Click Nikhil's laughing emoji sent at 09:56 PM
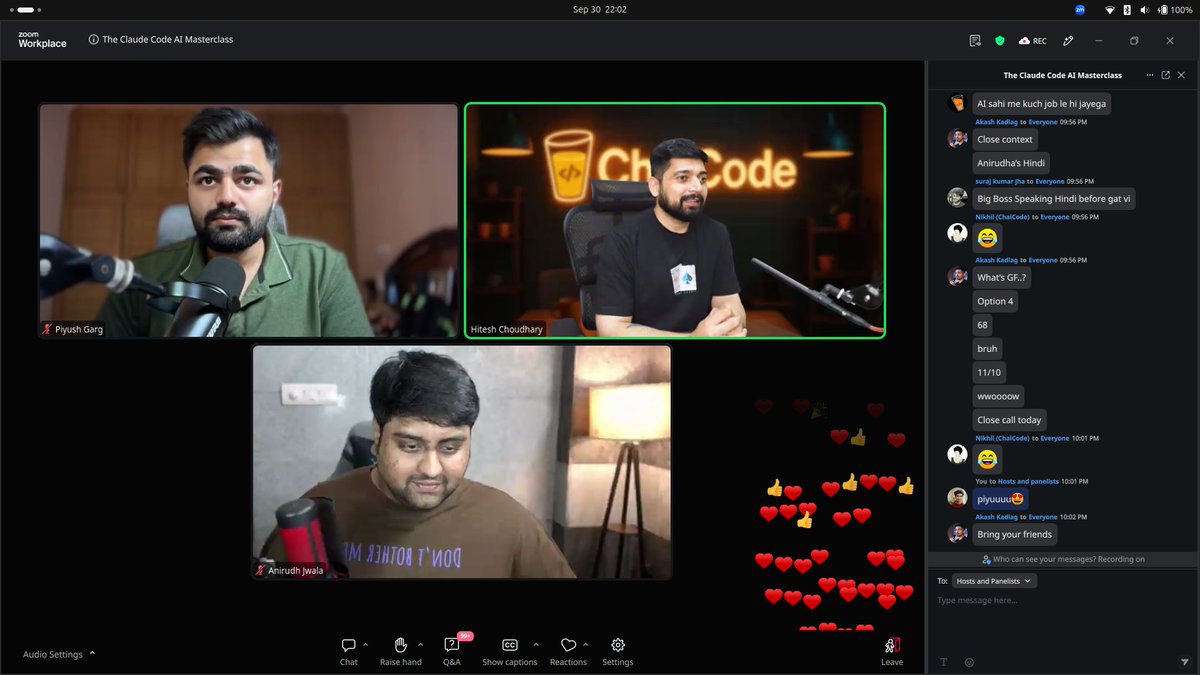Image resolution: width=1200 pixels, height=675 pixels. tap(987, 238)
